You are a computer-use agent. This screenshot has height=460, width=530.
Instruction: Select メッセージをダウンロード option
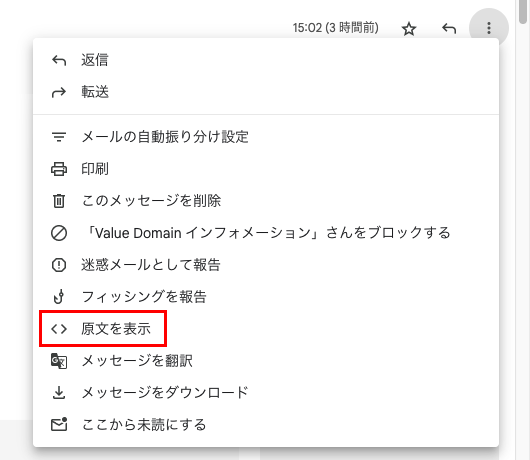[266, 392]
